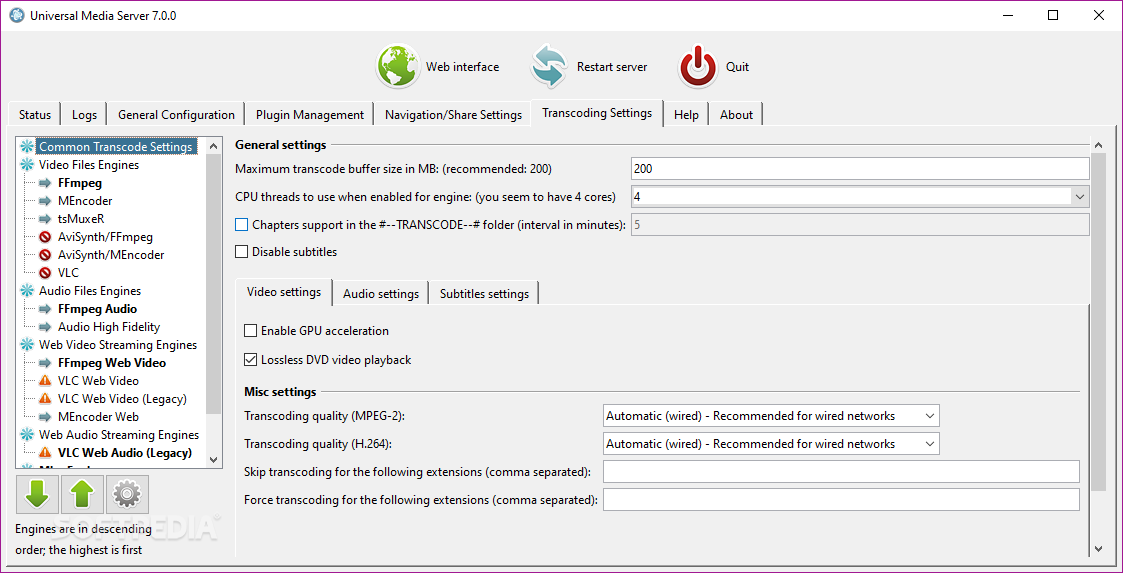Screen dimensions: 1123x573
Task: Select the MEncoder Web label
Action: point(98,416)
